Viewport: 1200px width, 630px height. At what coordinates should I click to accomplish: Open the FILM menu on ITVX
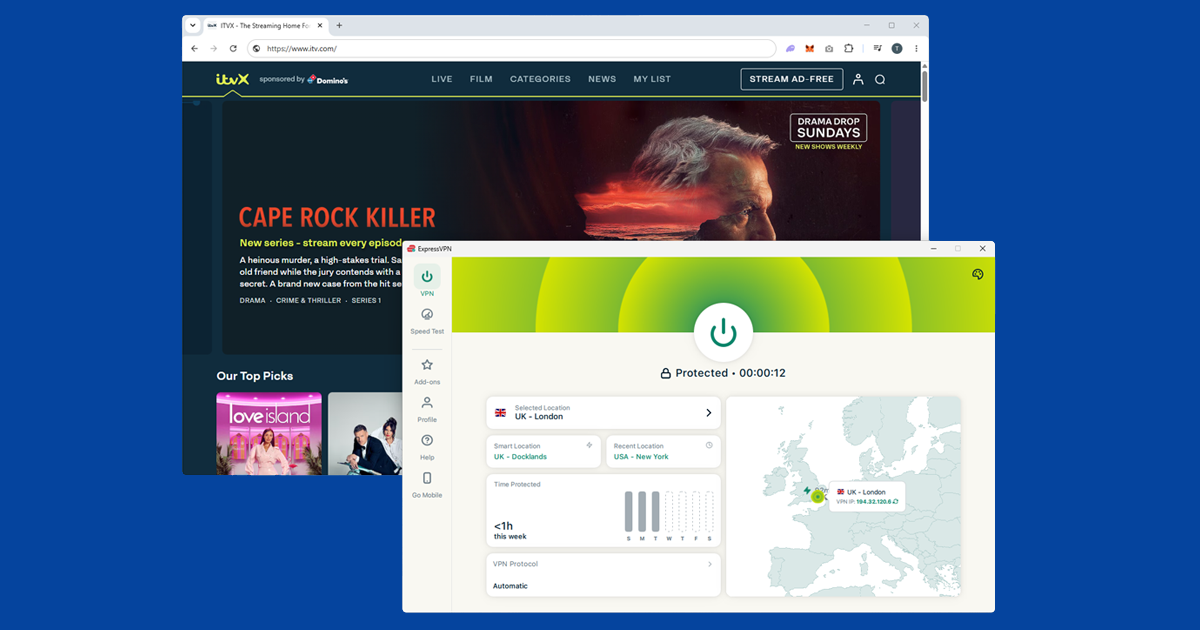[x=481, y=79]
